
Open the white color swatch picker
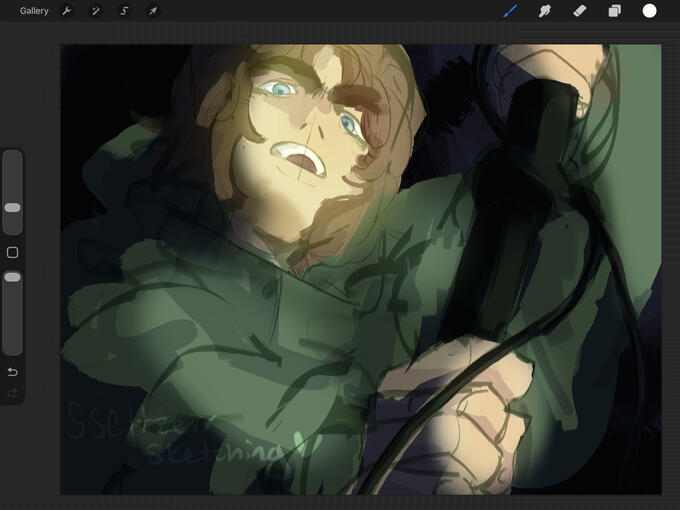[649, 11]
